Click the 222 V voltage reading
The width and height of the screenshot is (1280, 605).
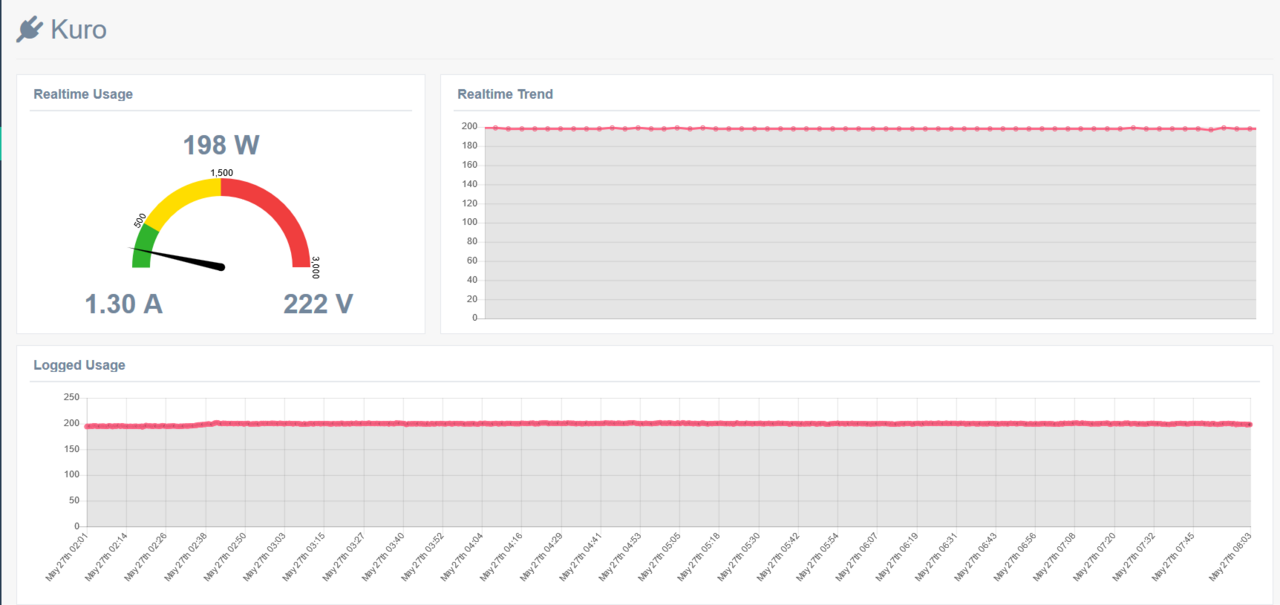pyautogui.click(x=318, y=304)
